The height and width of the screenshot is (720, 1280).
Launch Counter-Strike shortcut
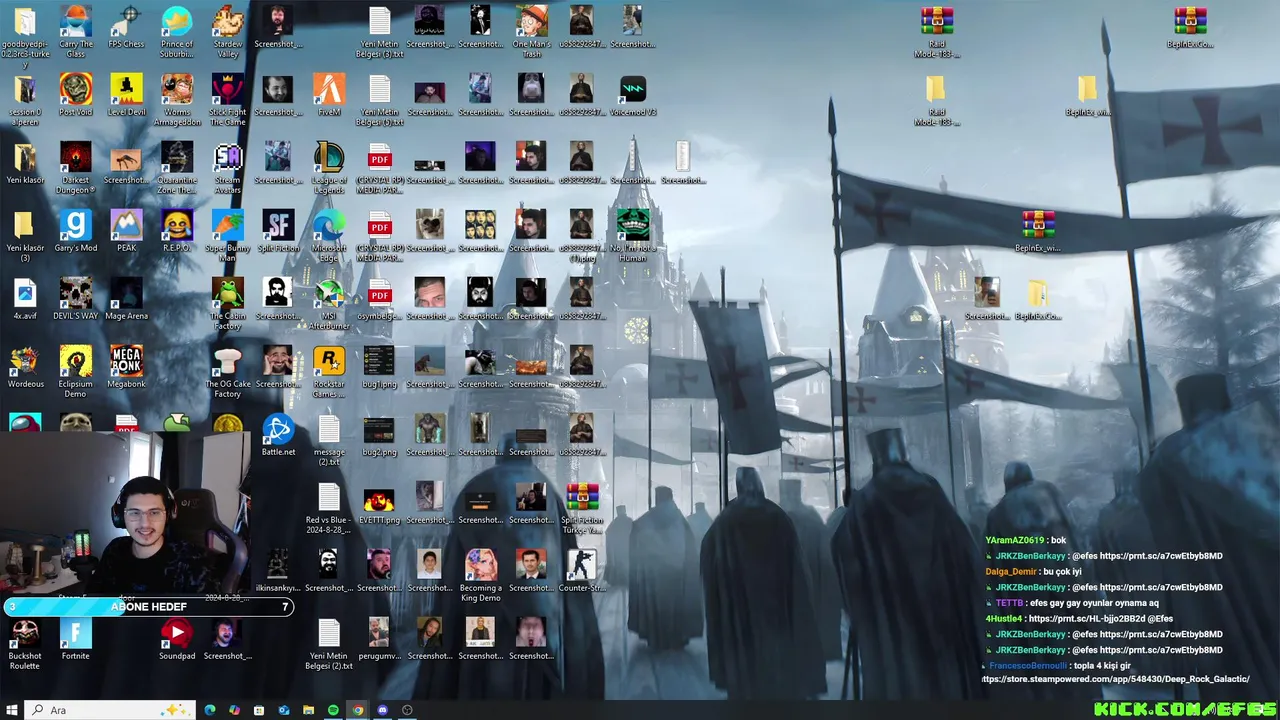tap(581, 571)
